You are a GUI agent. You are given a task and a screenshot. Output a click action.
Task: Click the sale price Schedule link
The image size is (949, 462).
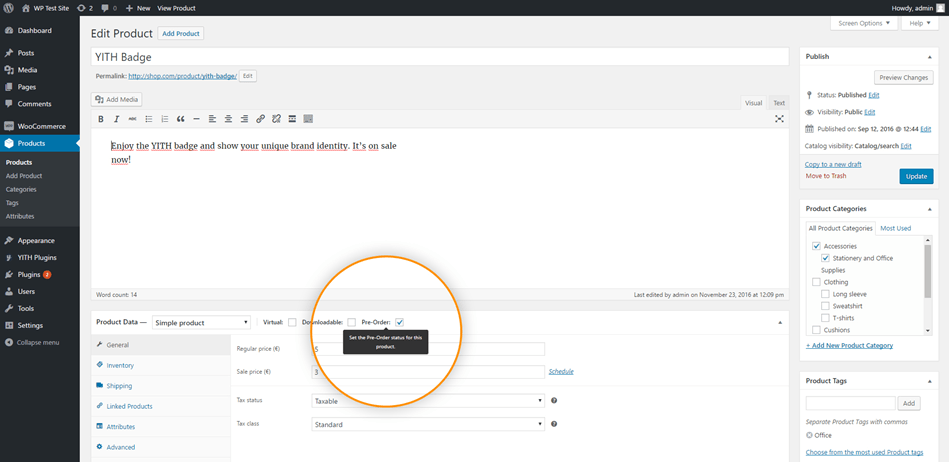pyautogui.click(x=561, y=371)
